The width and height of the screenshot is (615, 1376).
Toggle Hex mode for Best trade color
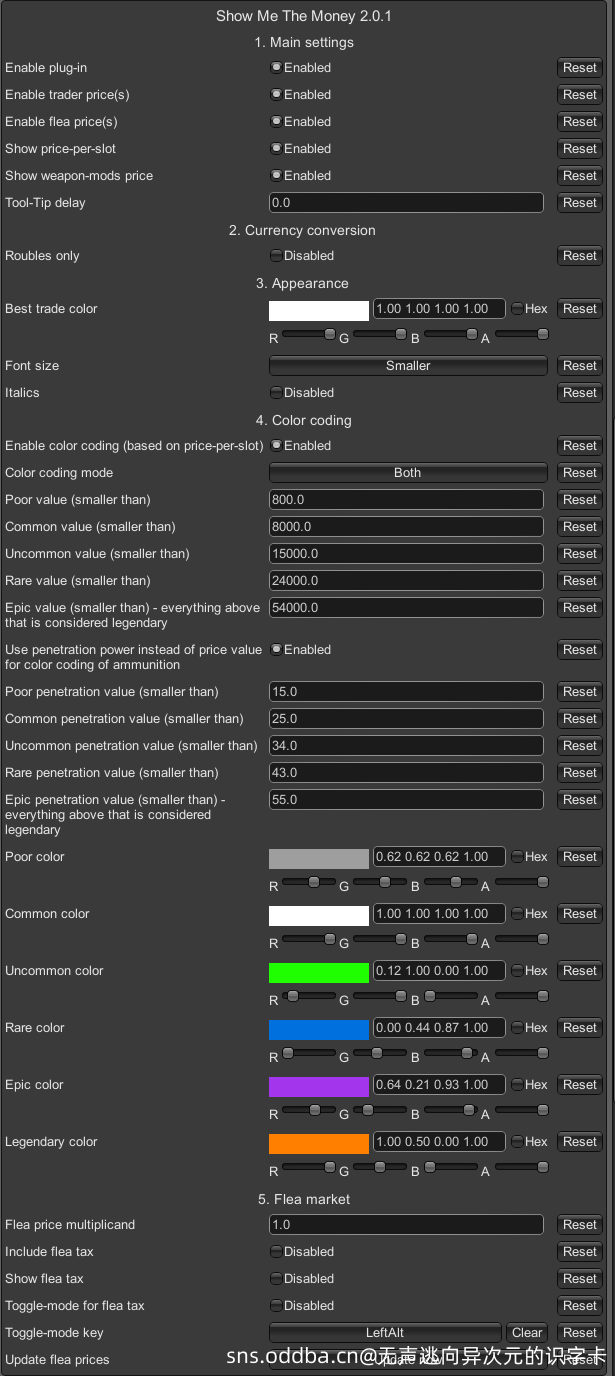point(517,309)
